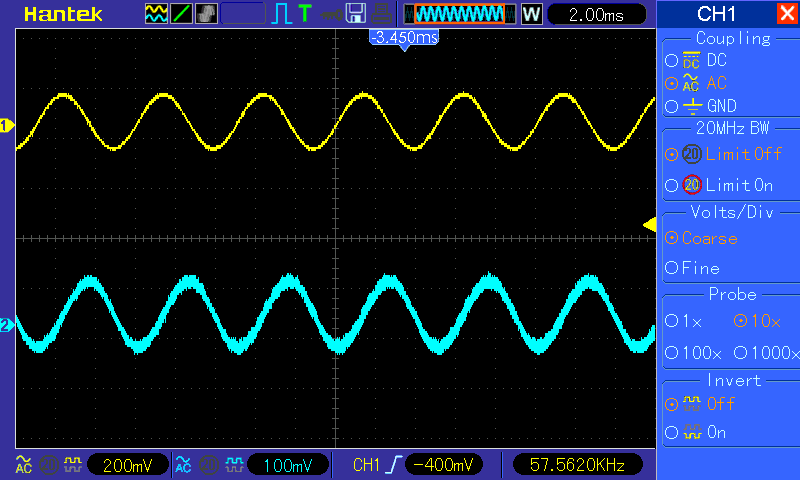Click the CH1 trigger source label
The width and height of the screenshot is (800, 480).
click(366, 465)
